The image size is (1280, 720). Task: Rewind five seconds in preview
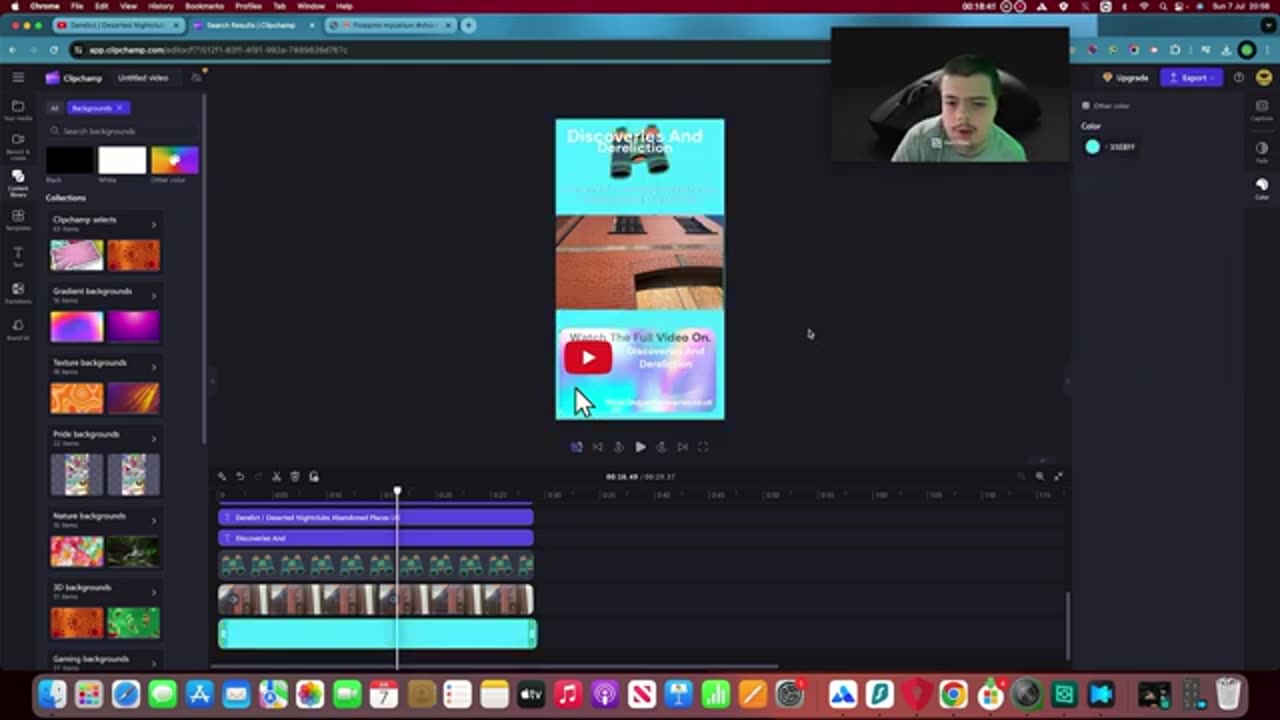click(618, 447)
